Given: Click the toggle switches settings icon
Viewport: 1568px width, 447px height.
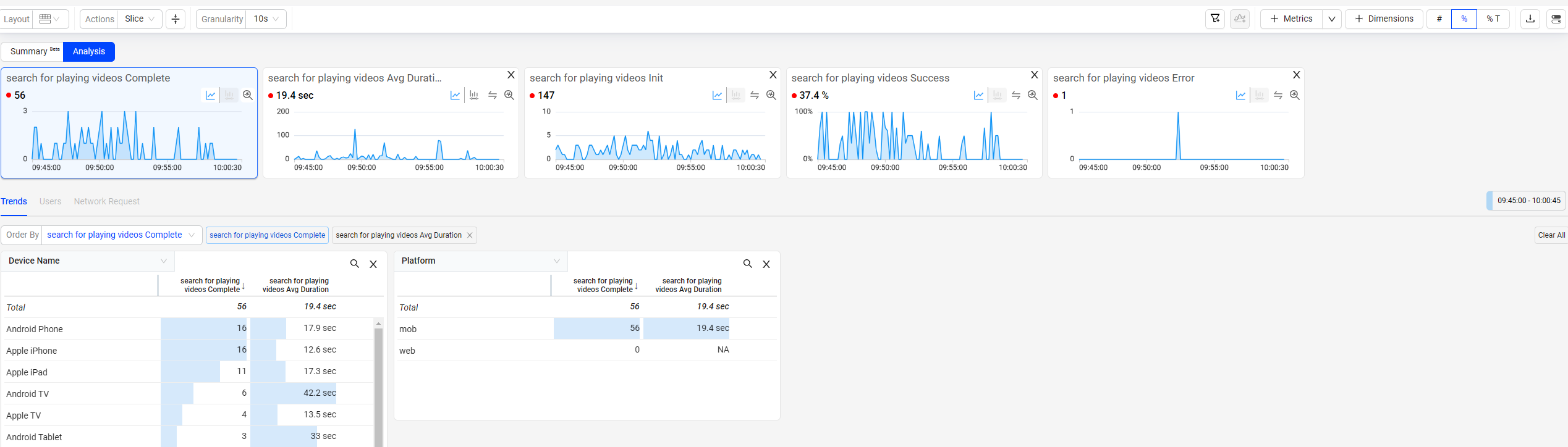Looking at the screenshot, I should pyautogui.click(x=1556, y=19).
